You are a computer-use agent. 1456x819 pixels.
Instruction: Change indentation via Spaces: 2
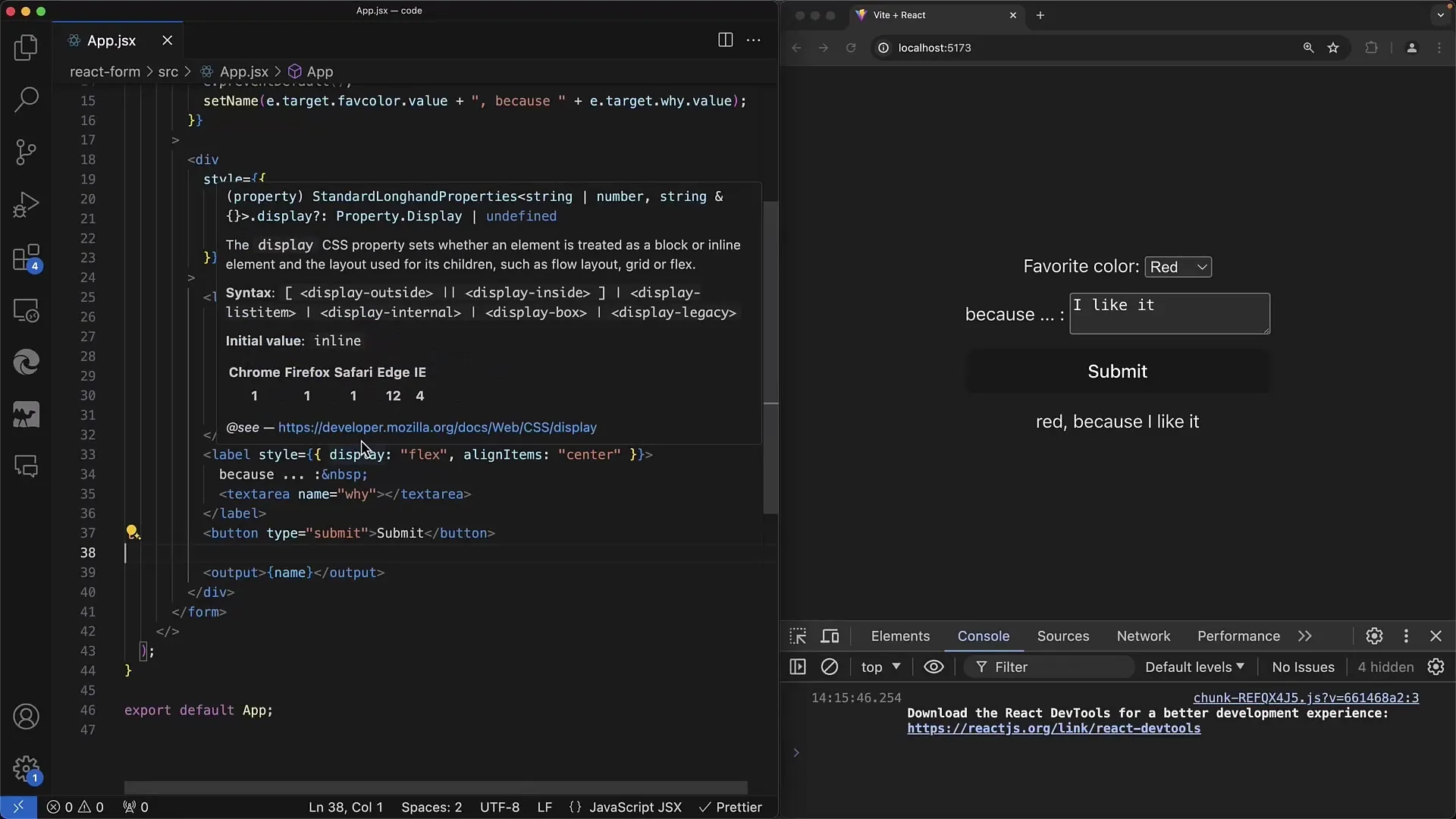pos(431,807)
